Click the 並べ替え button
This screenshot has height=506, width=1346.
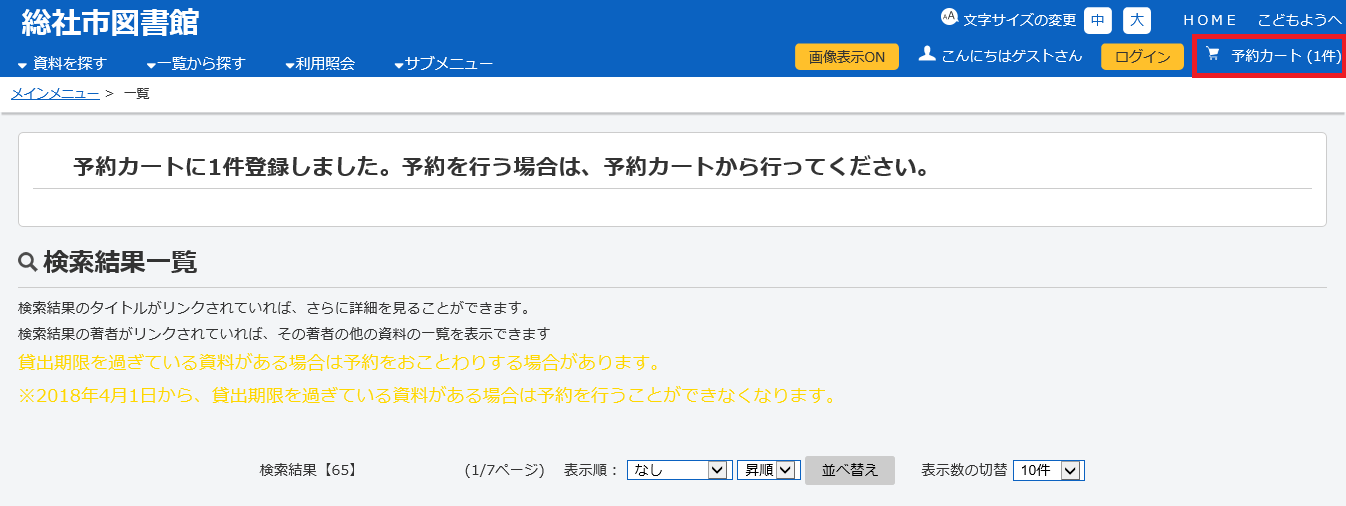[850, 470]
